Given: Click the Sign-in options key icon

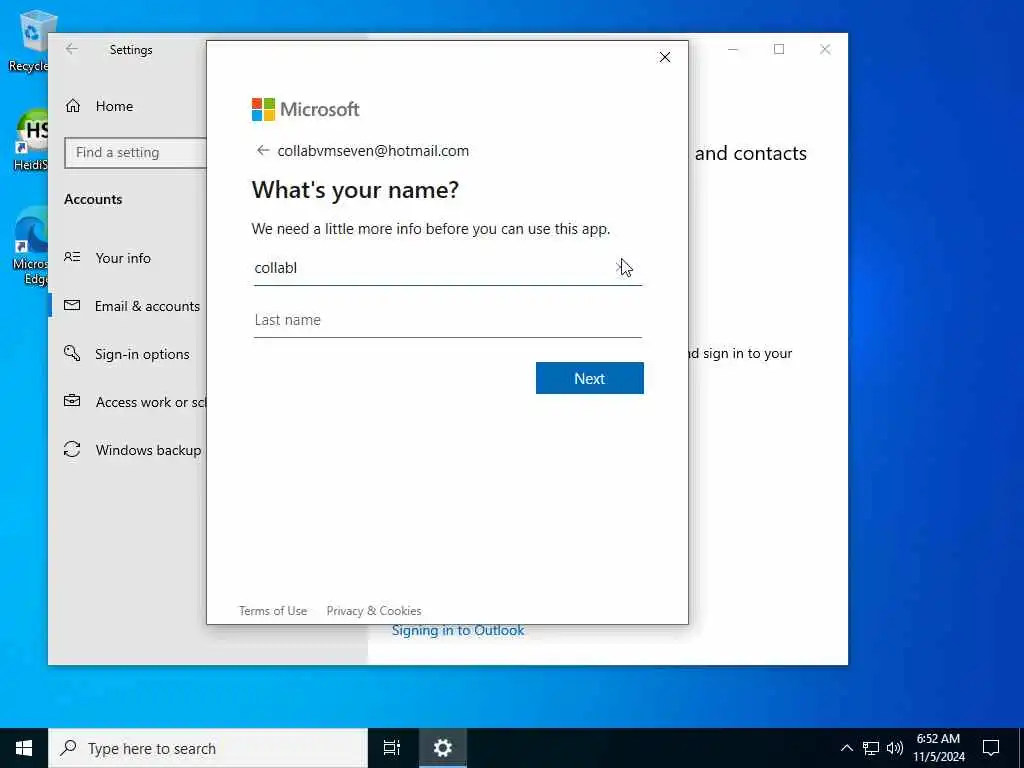Looking at the screenshot, I should tap(72, 353).
